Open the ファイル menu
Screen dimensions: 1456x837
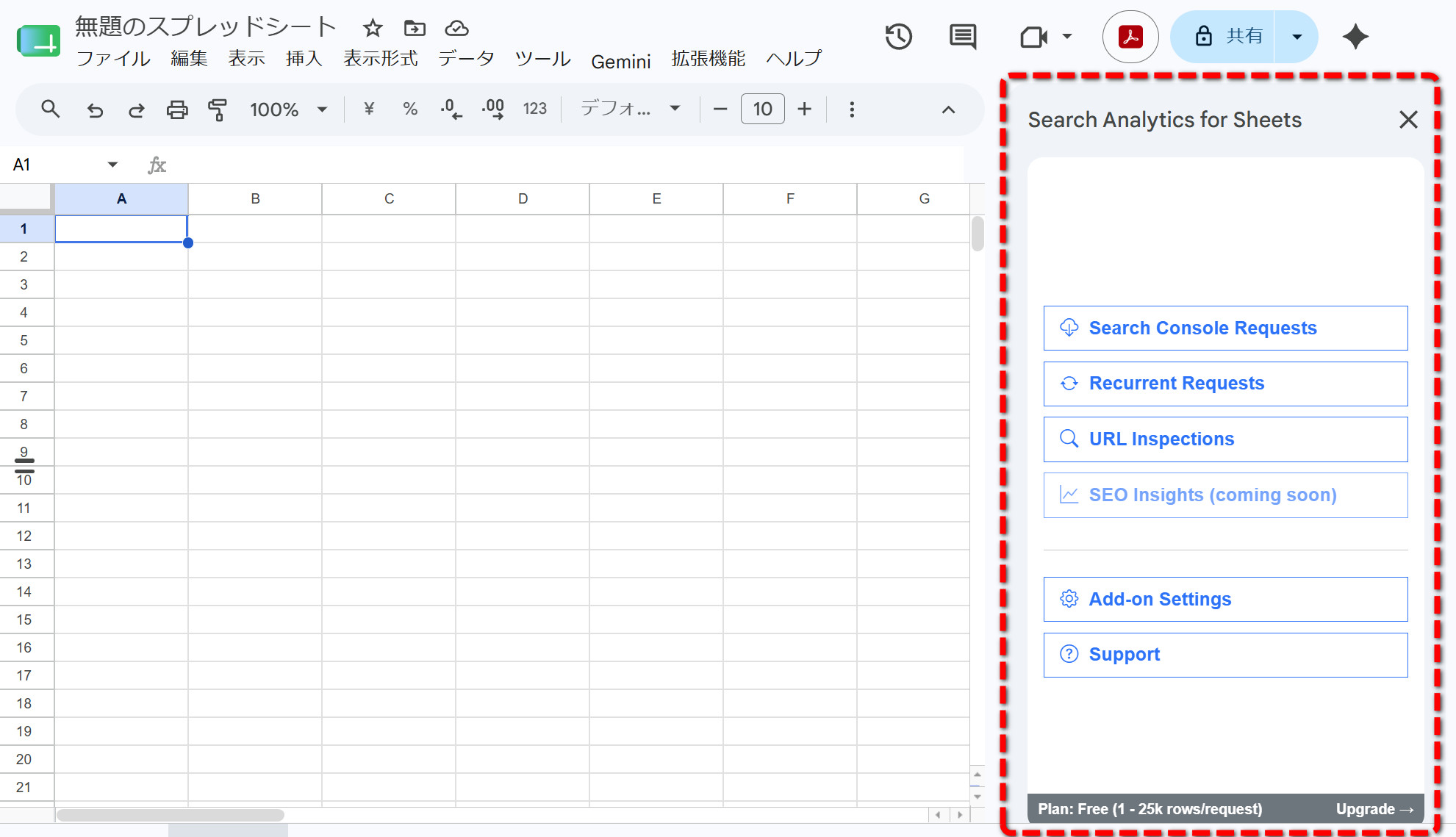(x=113, y=59)
